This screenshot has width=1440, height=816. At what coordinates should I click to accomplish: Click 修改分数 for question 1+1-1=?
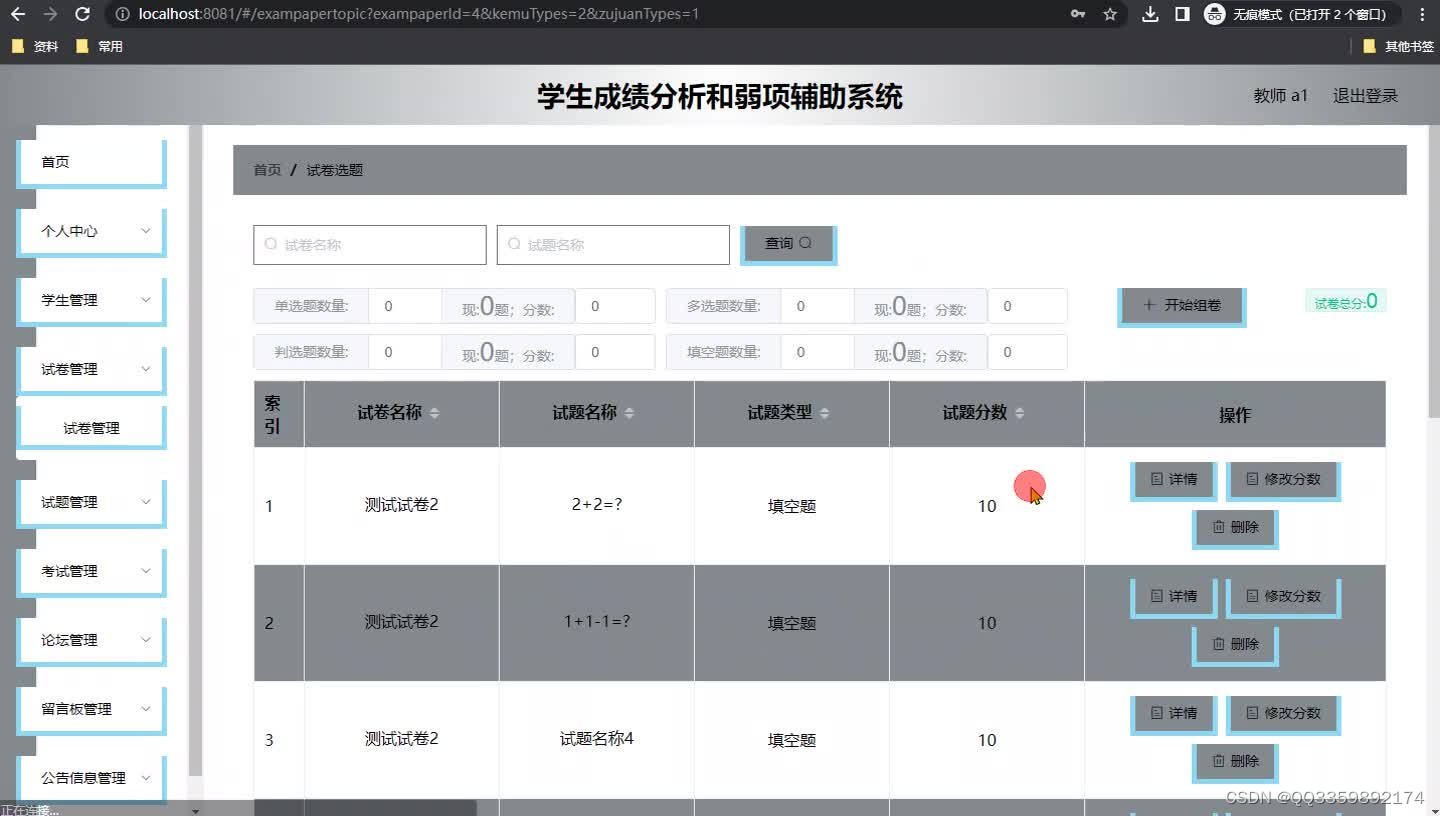pos(1283,597)
